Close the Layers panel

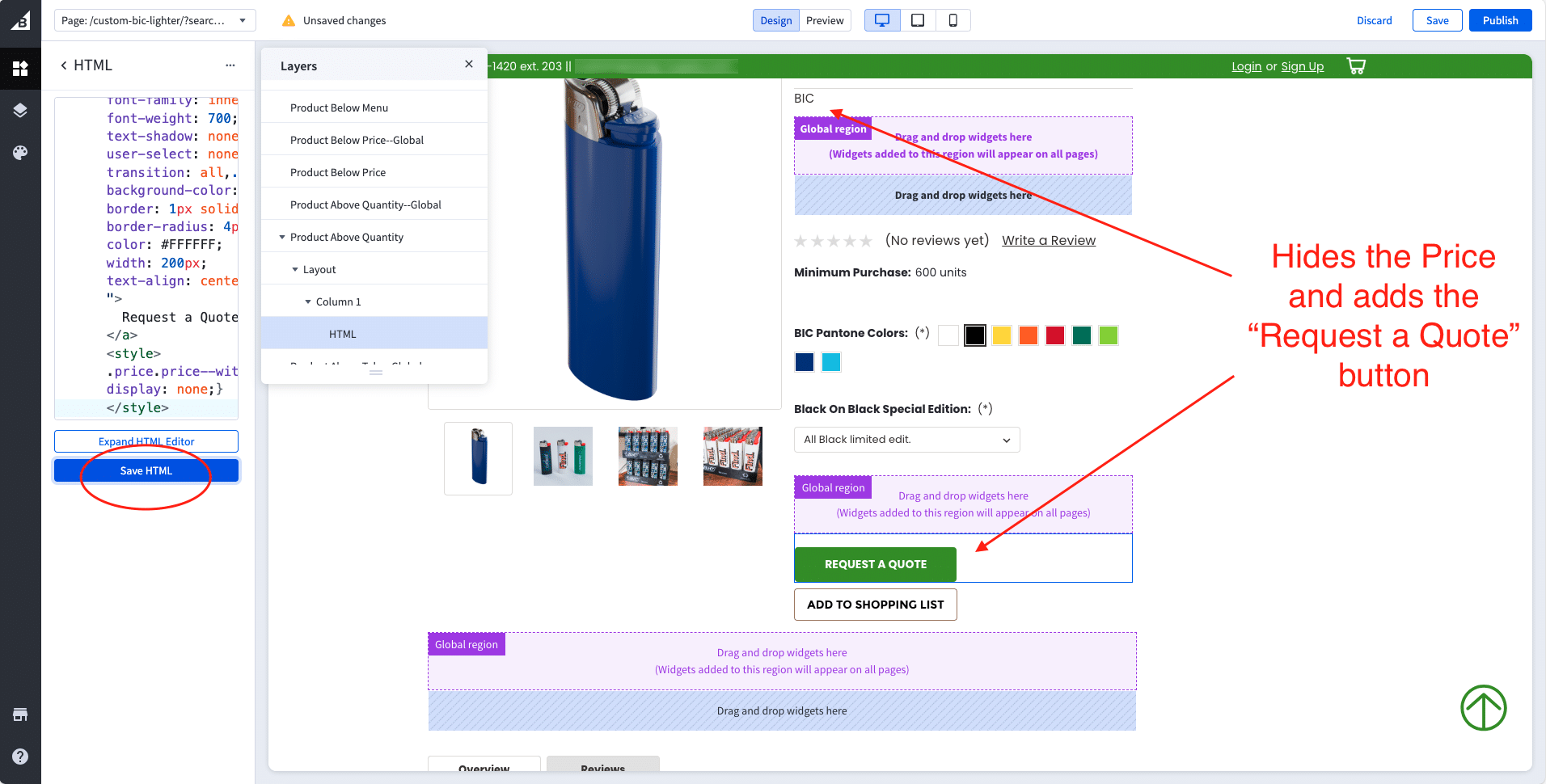point(469,64)
